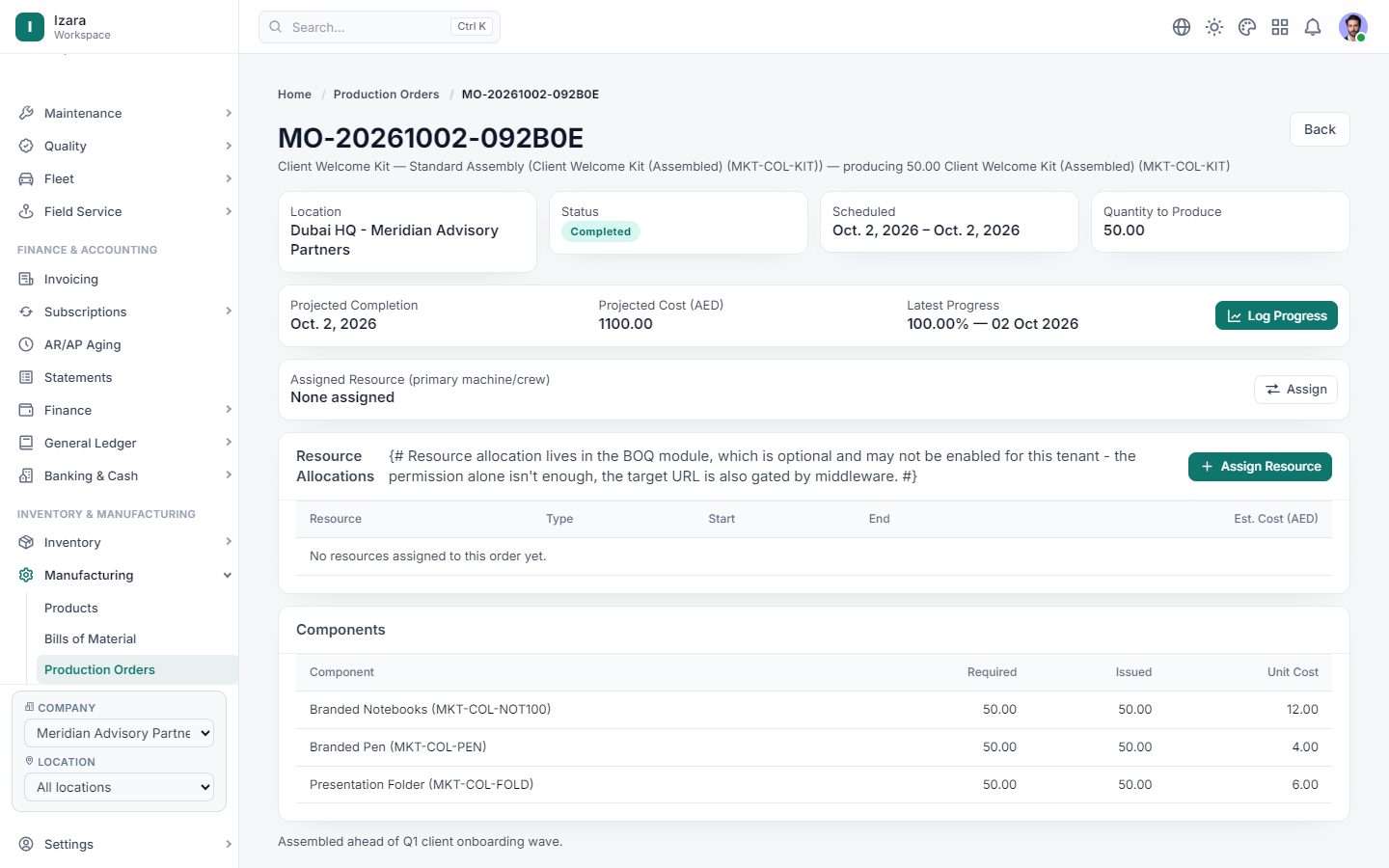Expand the Inventory menu chevron
Screen dimensions: 1389x868
(x=229, y=542)
